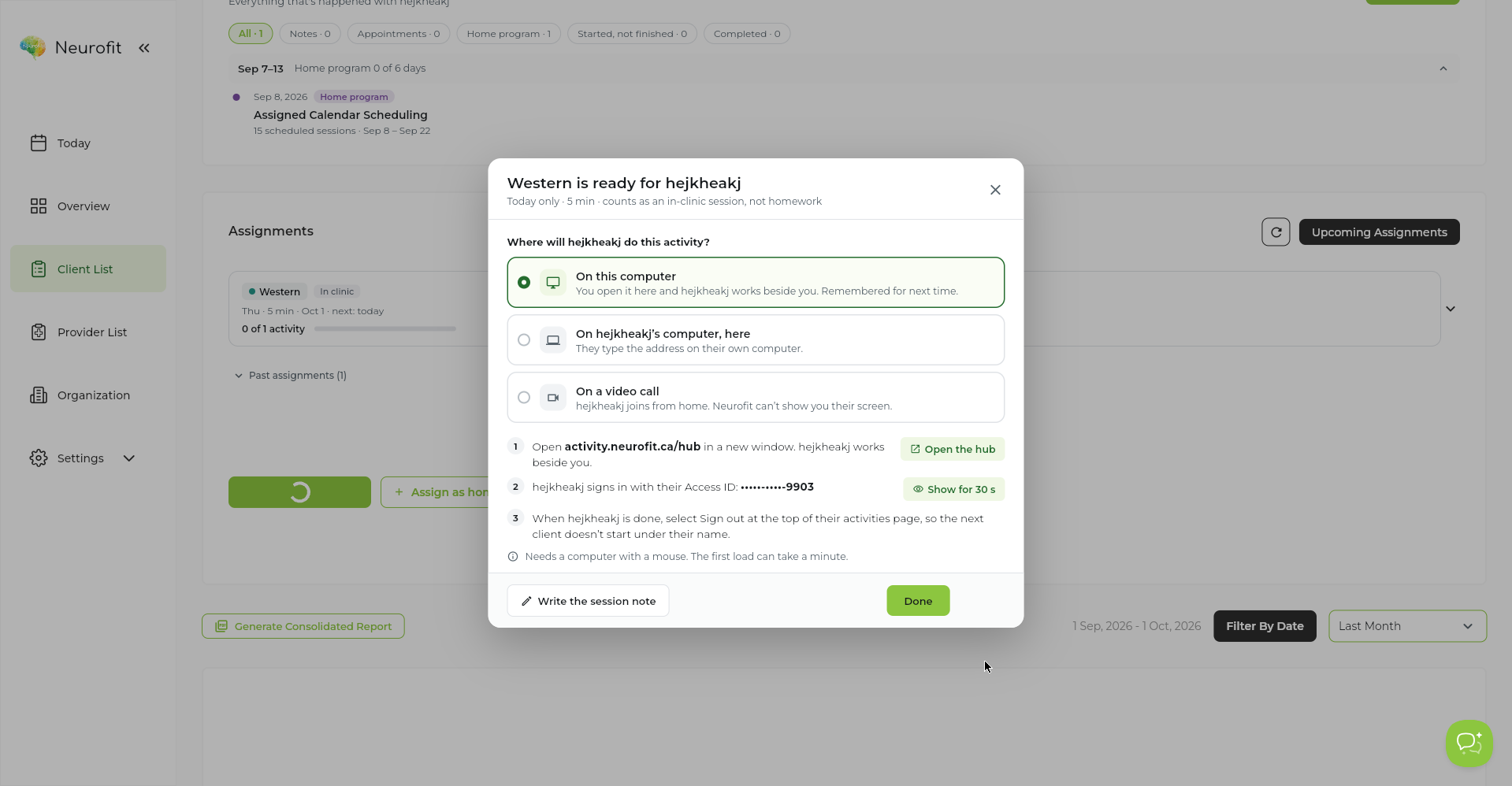
Task: Open the Last Month dropdown
Action: tap(1407, 626)
